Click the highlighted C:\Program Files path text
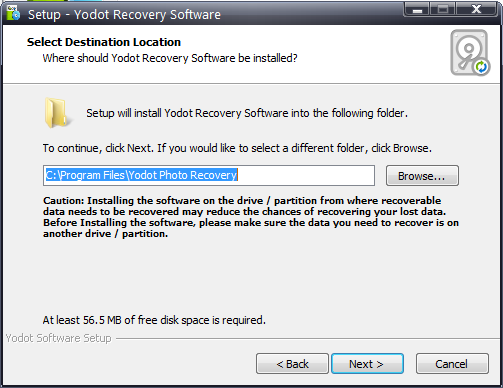503x388 pixels. pyautogui.click(x=141, y=175)
